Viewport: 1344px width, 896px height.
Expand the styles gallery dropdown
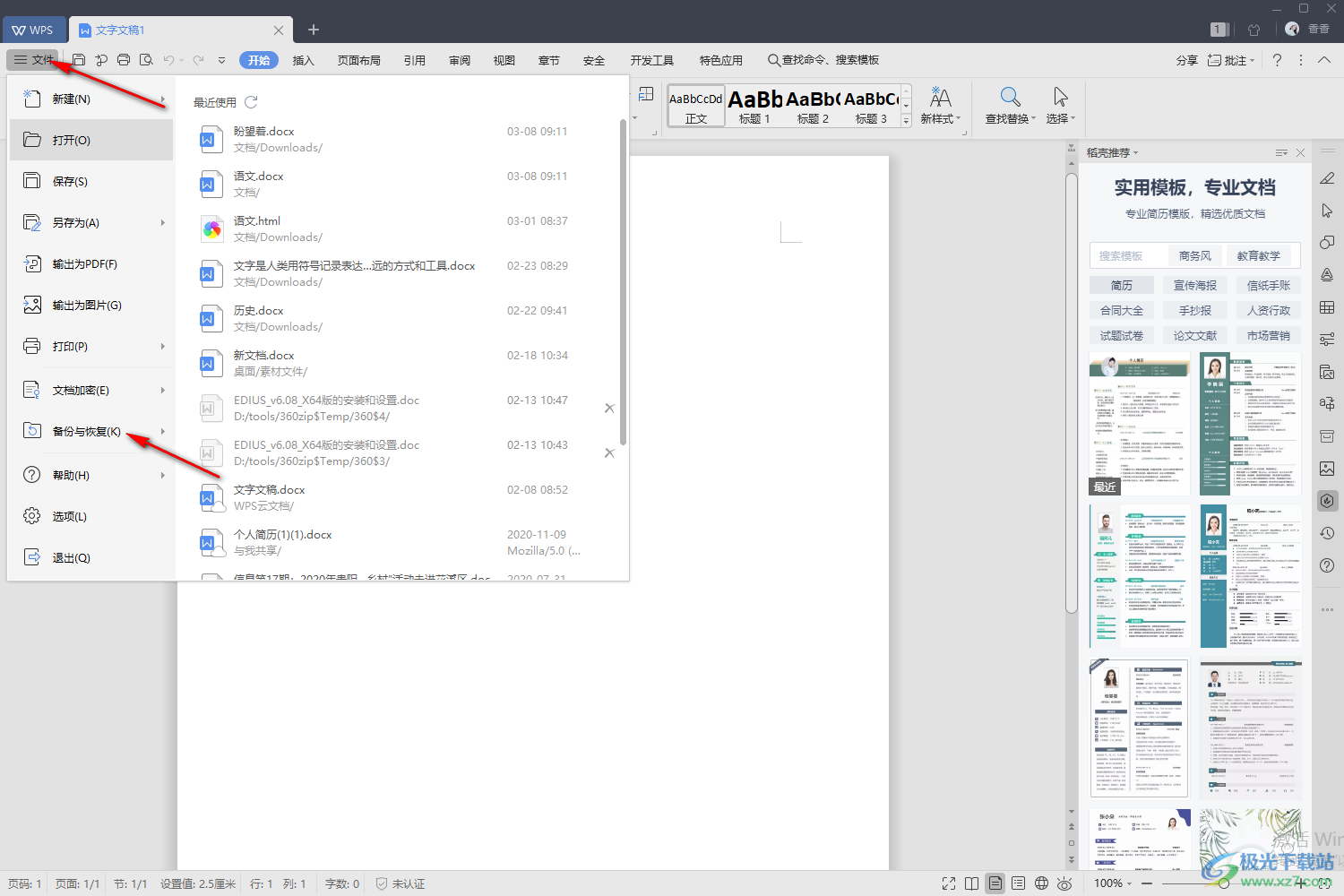[x=906, y=120]
